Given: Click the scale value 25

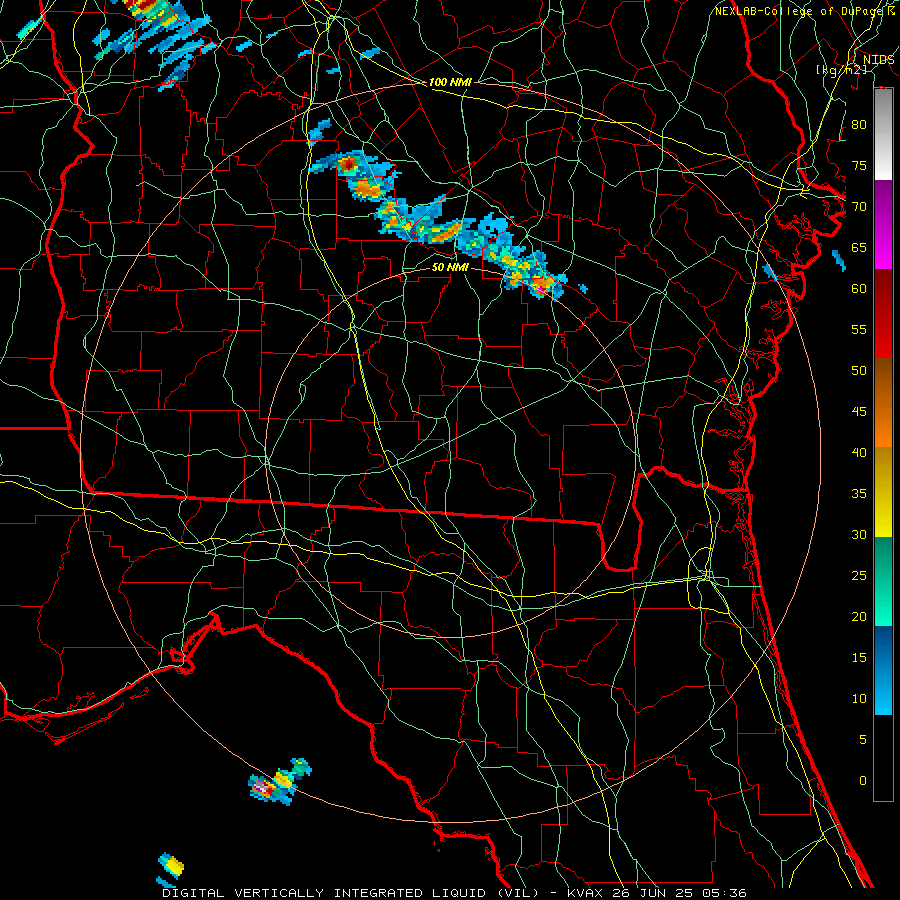Looking at the screenshot, I should pos(859,576).
